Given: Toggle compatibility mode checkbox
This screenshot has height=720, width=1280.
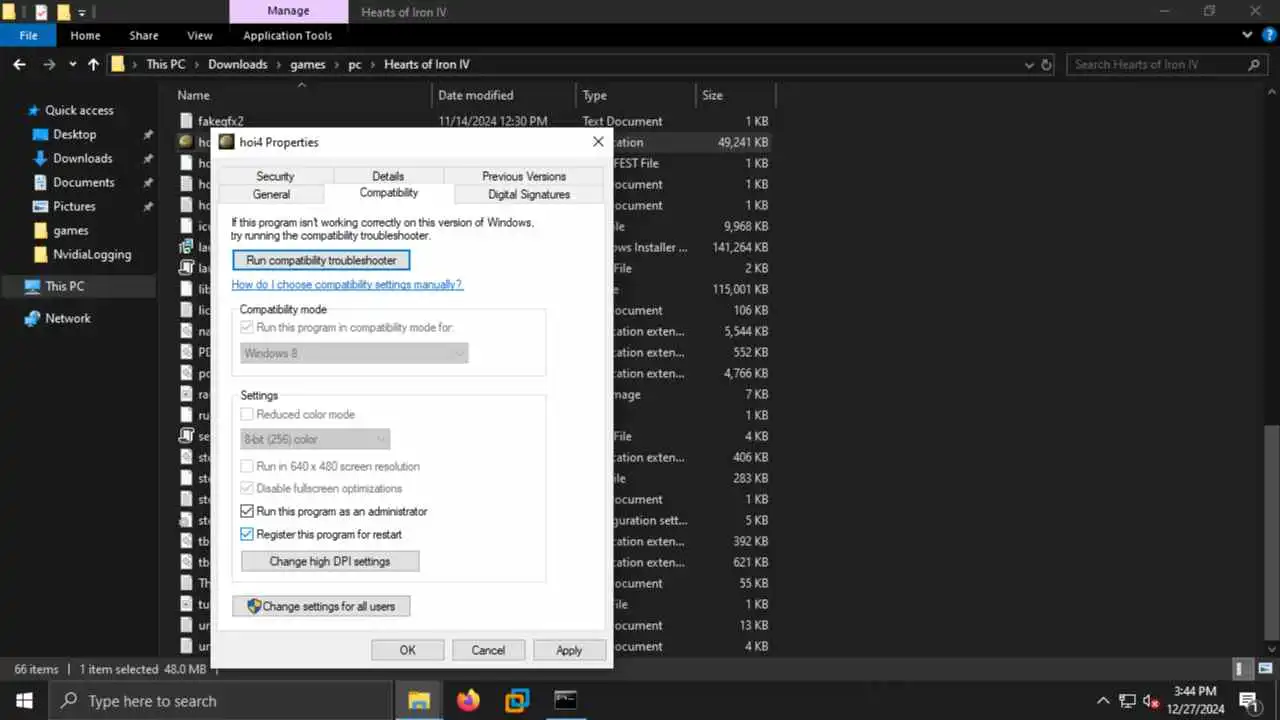Looking at the screenshot, I should [247, 327].
